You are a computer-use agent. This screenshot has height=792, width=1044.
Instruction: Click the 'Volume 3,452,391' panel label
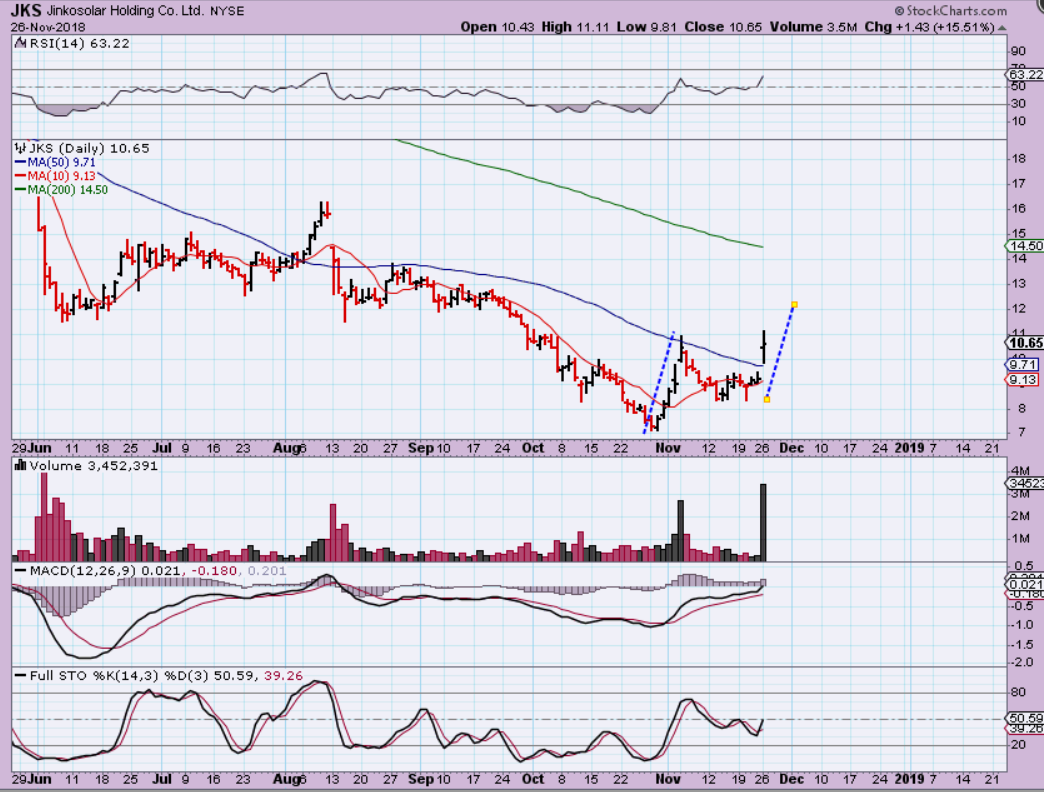point(94,465)
